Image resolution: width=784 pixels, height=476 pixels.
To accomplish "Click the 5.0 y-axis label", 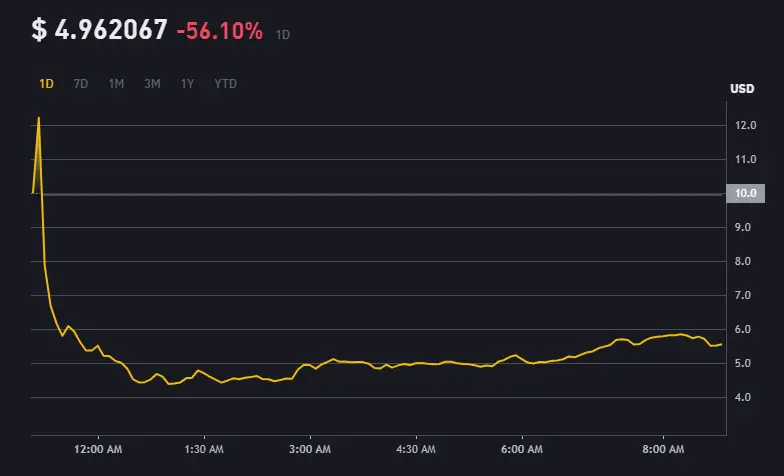I will [x=743, y=364].
